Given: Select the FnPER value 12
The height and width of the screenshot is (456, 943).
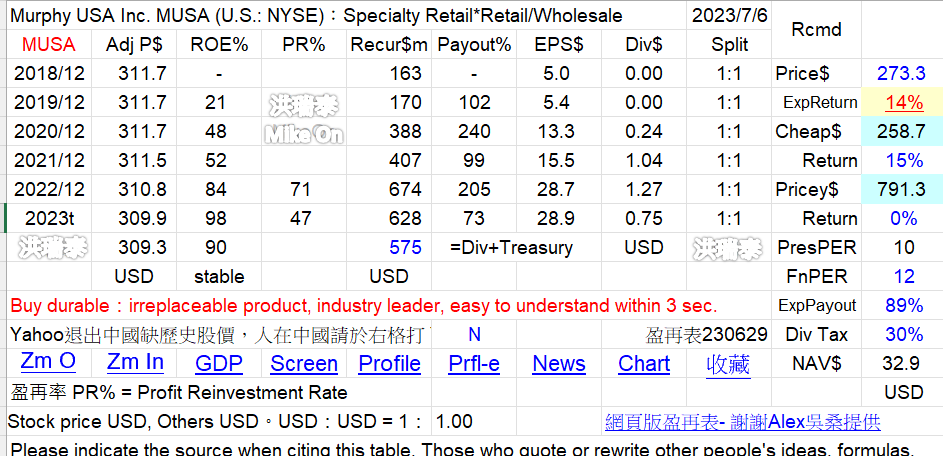Looking at the screenshot, I should click(901, 276).
